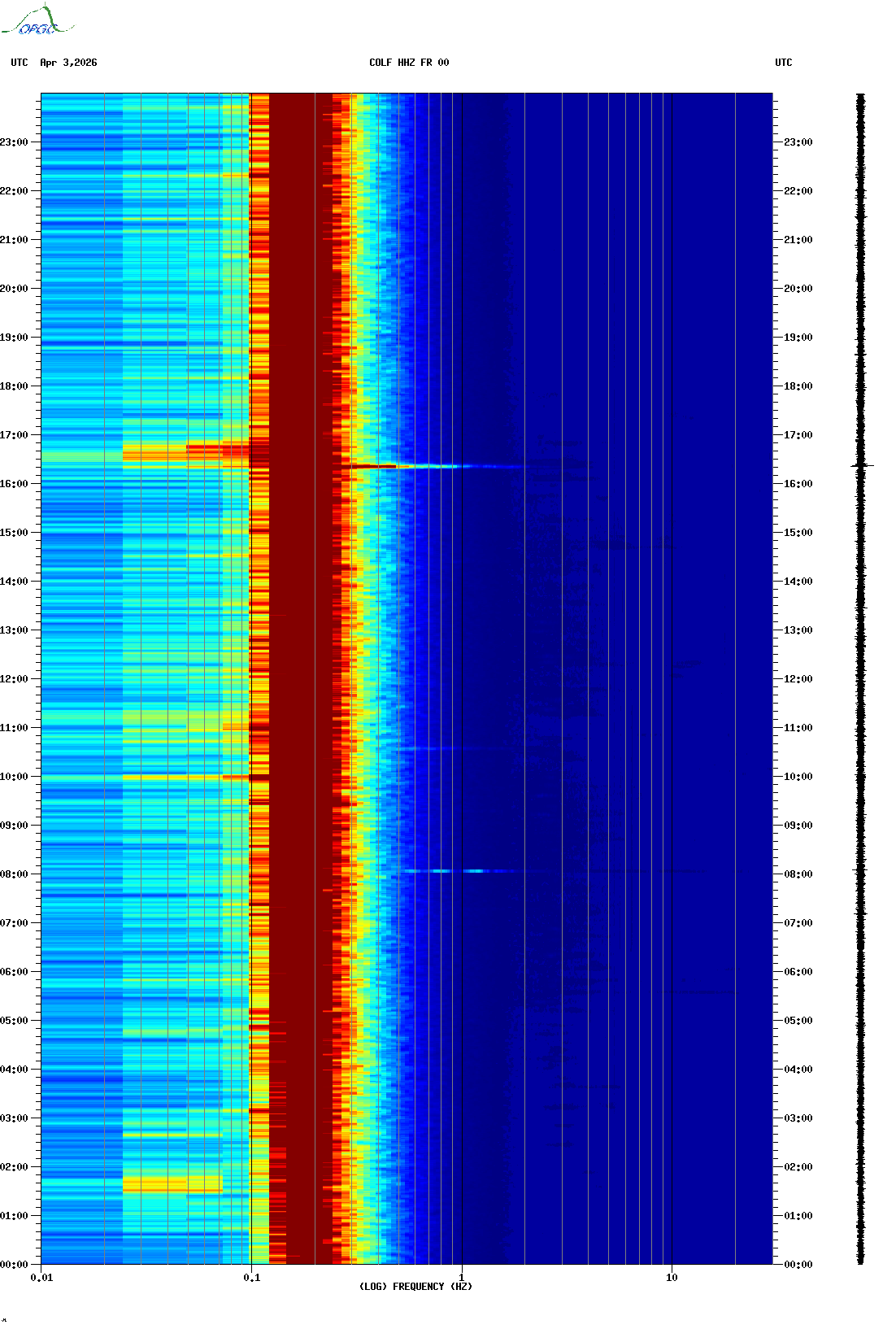Select the 08:00 marker on the right time axis
This screenshot has height=1329, width=896.
[x=798, y=874]
